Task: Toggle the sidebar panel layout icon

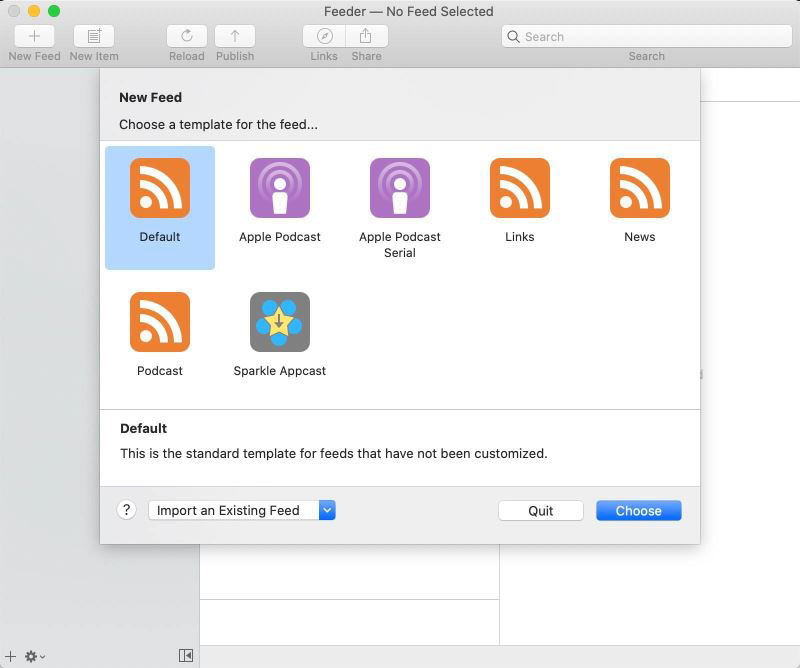Action: point(186,656)
